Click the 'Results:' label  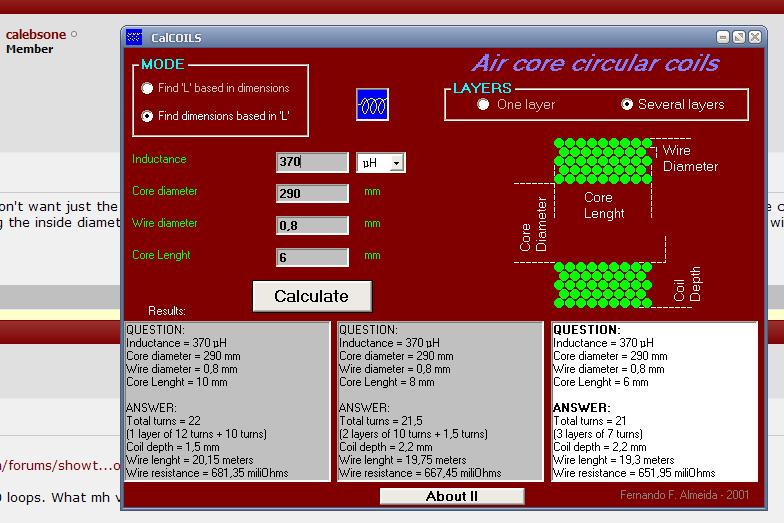point(167,311)
